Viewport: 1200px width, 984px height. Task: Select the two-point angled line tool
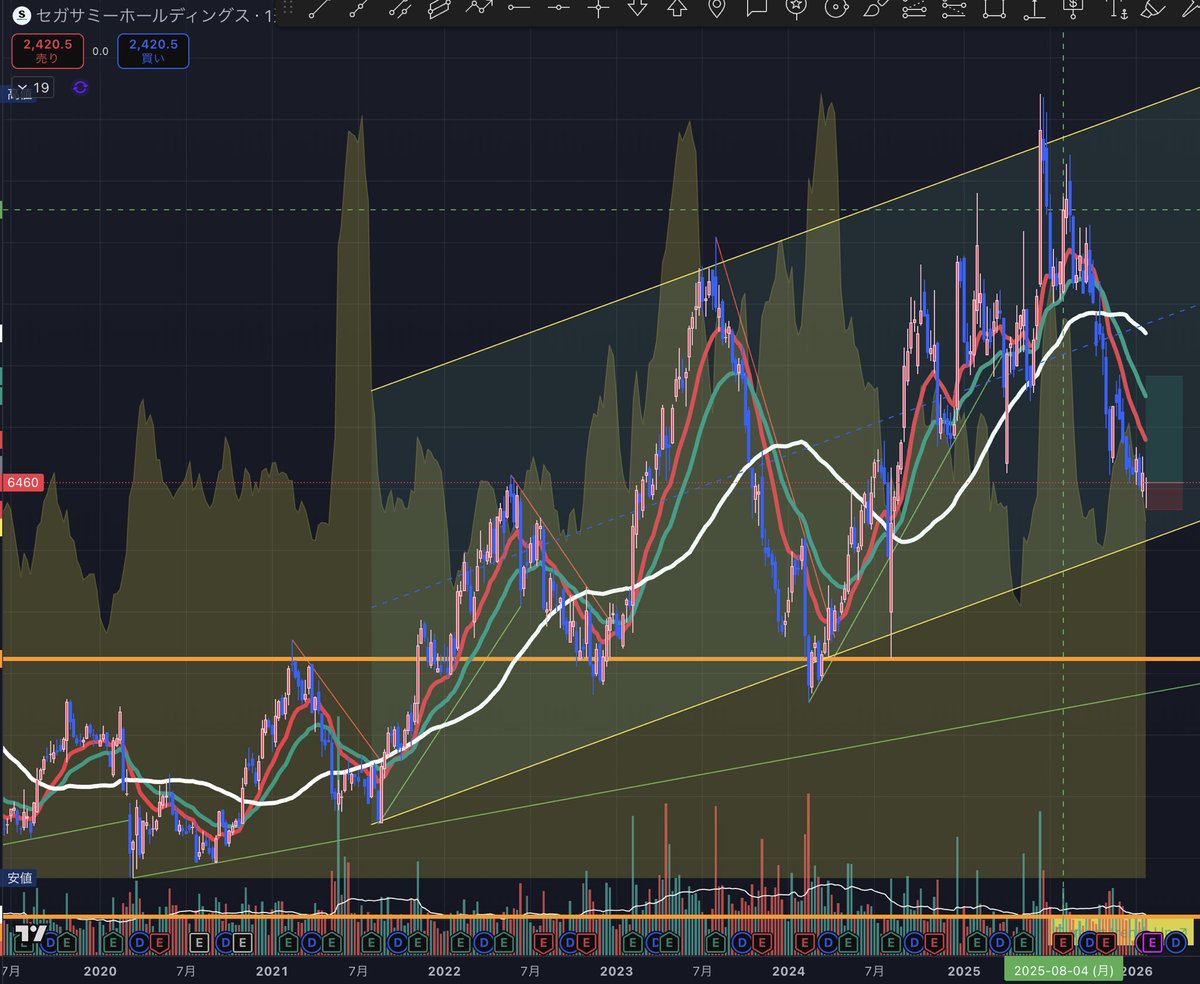click(x=359, y=9)
